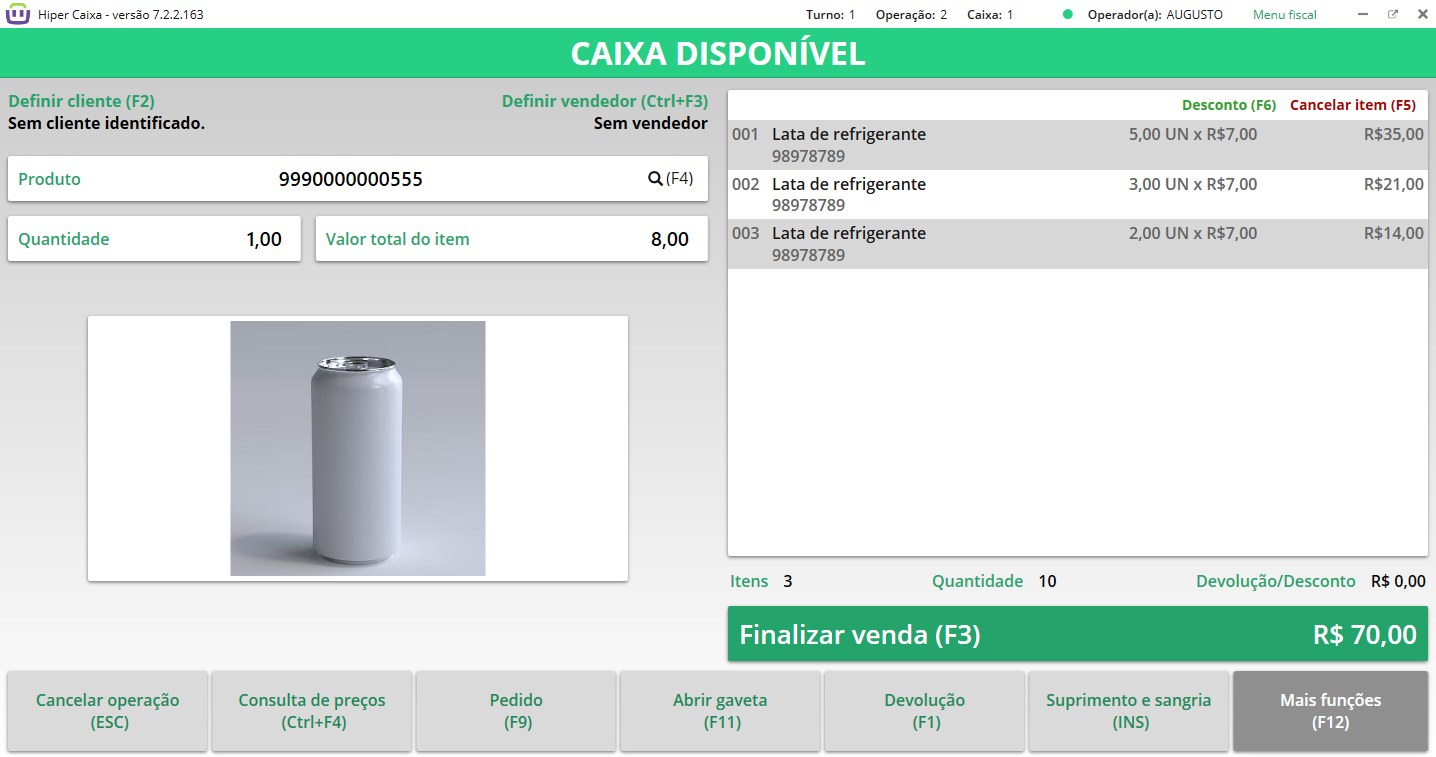
Task: Open Pedido (F9)
Action: (516, 710)
